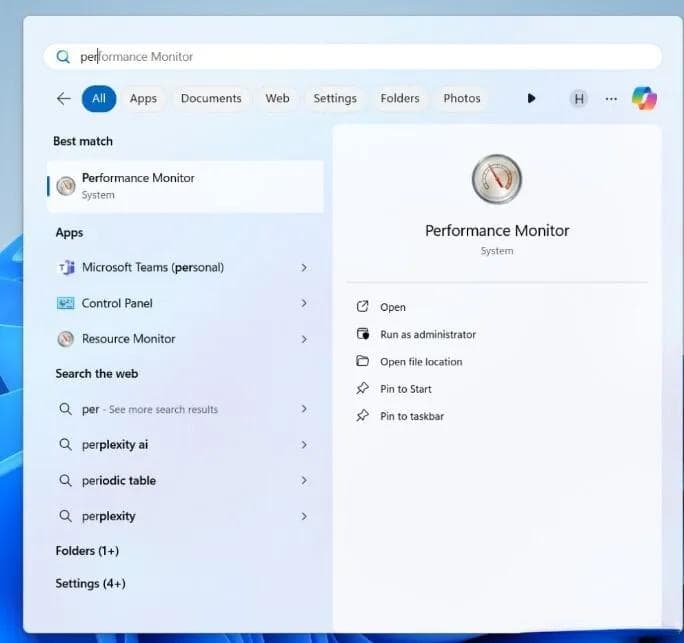This screenshot has height=643, width=684.
Task: Select the 'periodic table' web suggestion
Action: (x=119, y=480)
